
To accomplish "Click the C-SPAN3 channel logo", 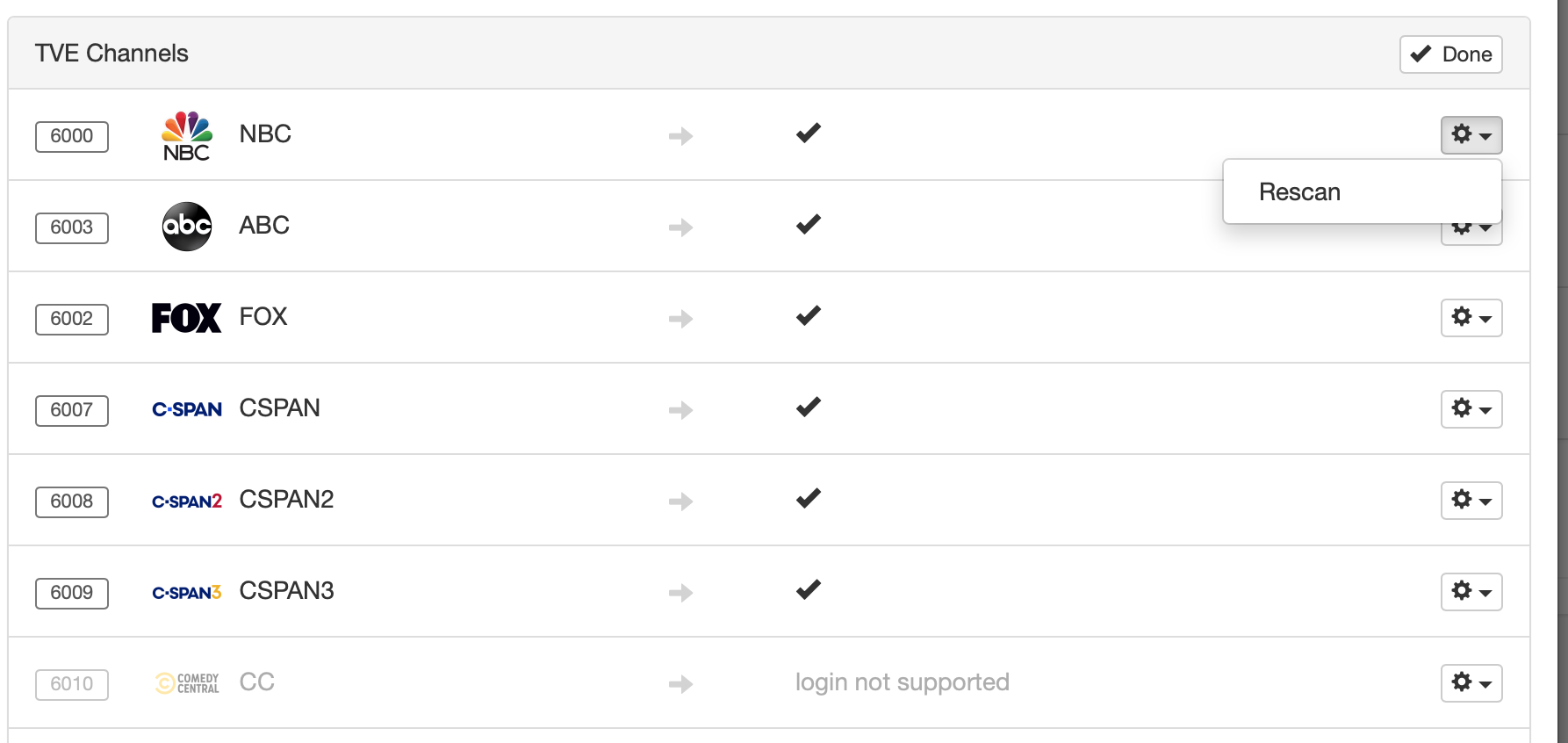I will click(x=187, y=593).
